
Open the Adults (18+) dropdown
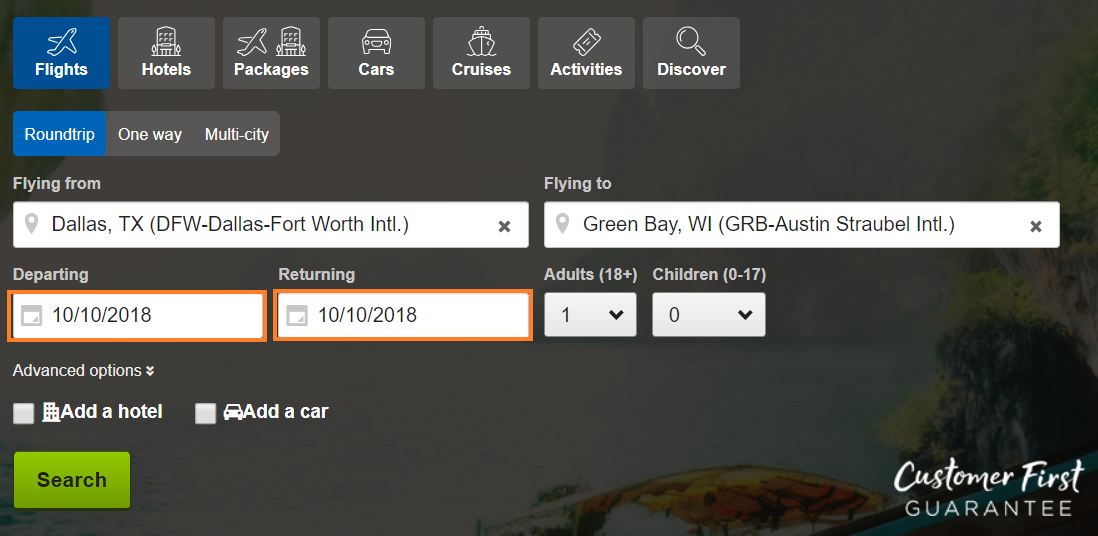click(x=590, y=315)
